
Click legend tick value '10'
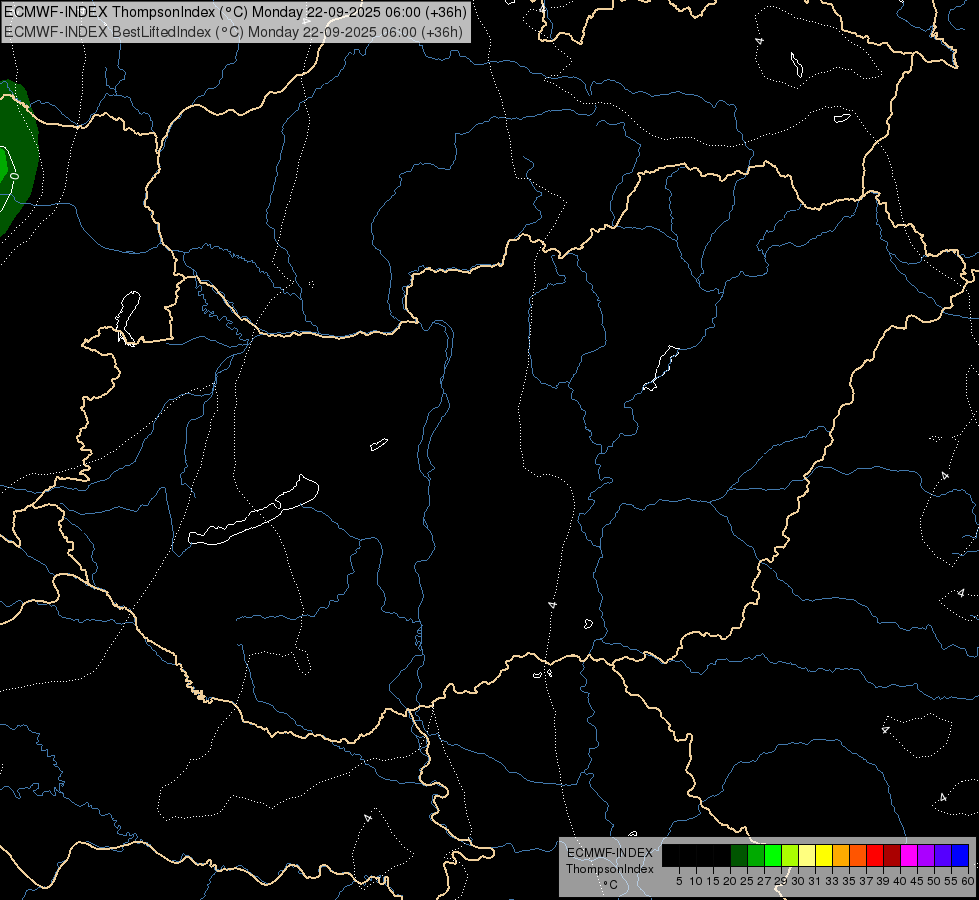[696, 881]
